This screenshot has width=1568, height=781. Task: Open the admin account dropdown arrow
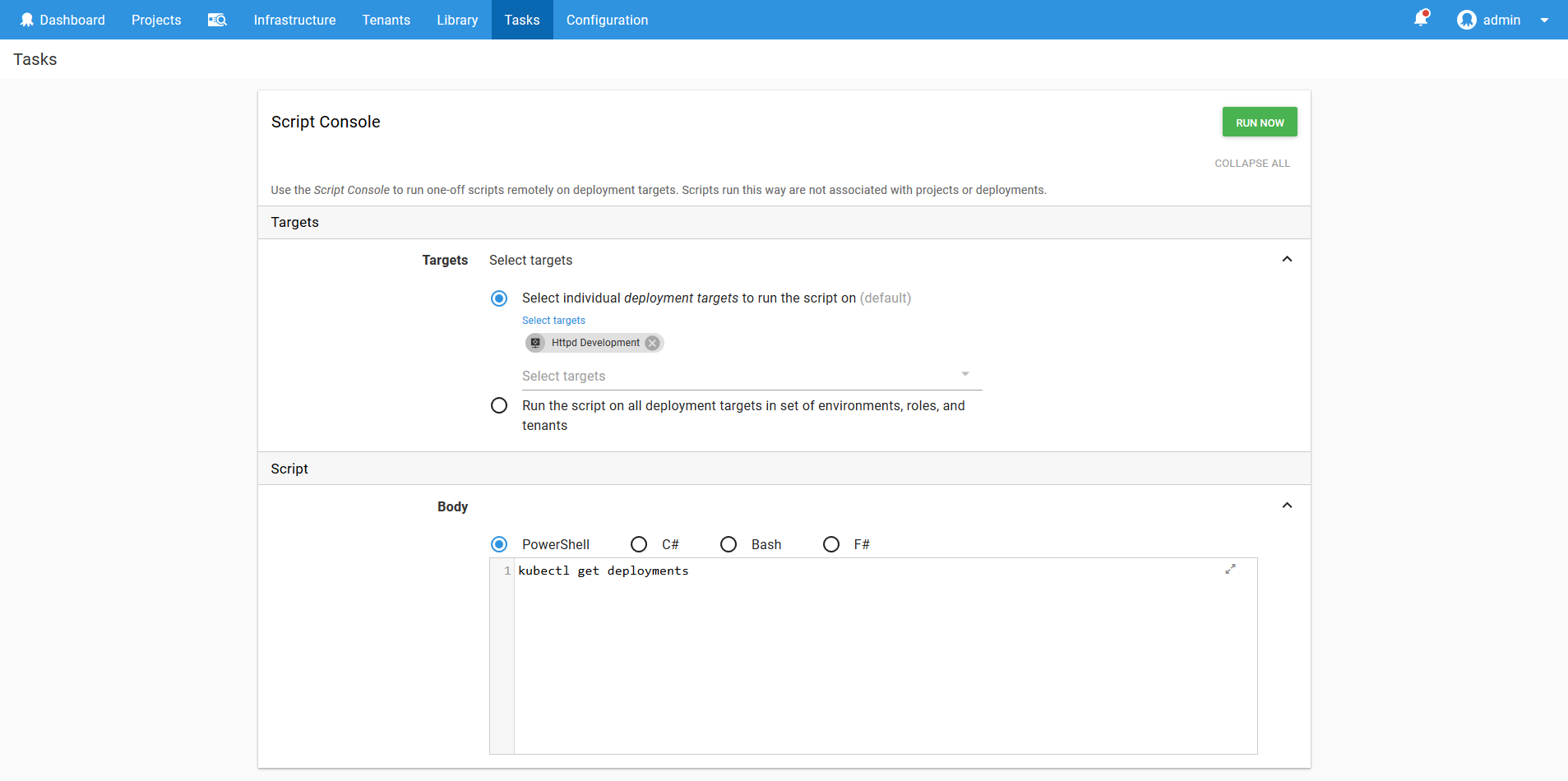click(1544, 21)
